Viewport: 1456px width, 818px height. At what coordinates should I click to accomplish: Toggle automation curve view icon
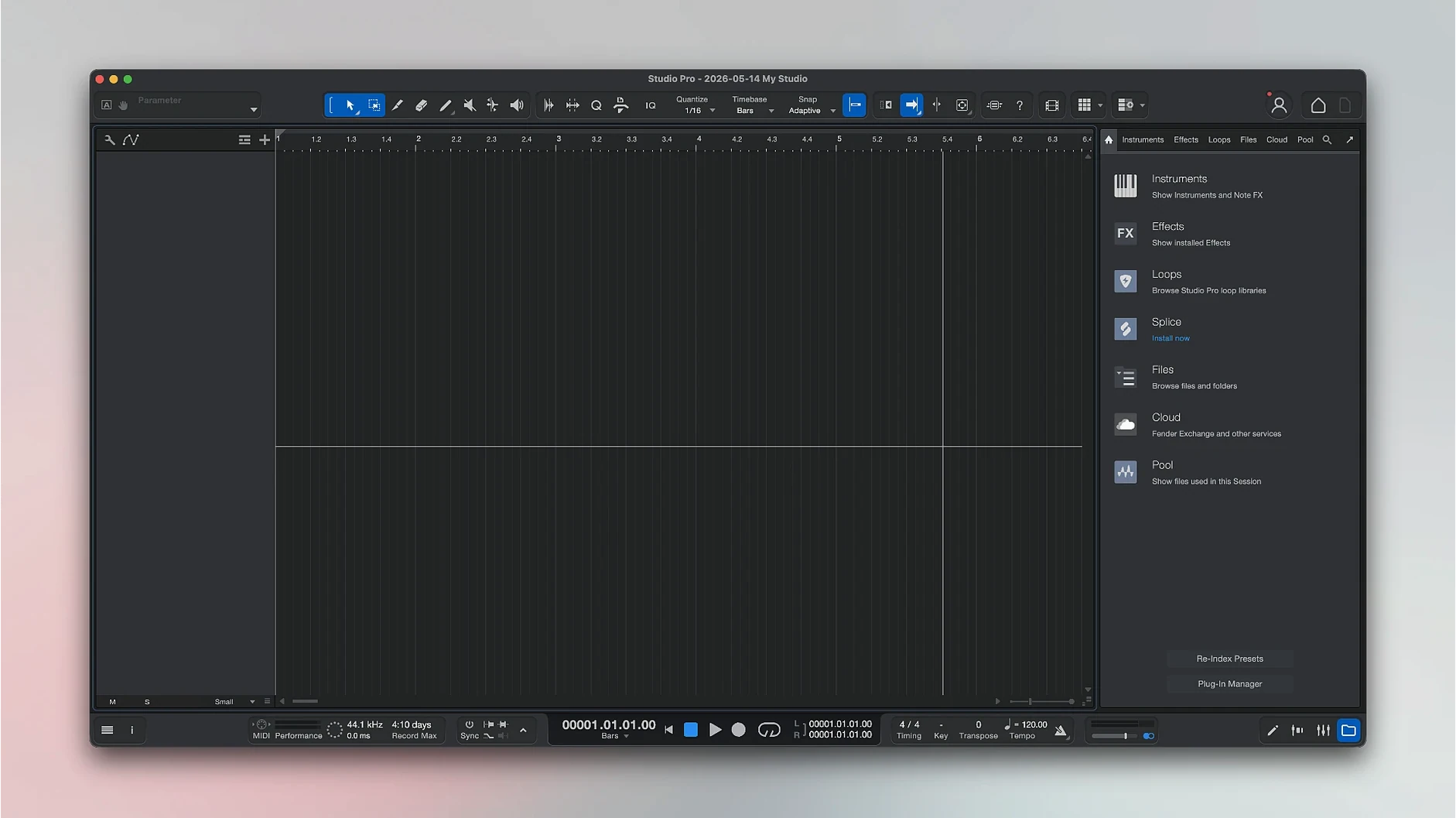pos(132,140)
